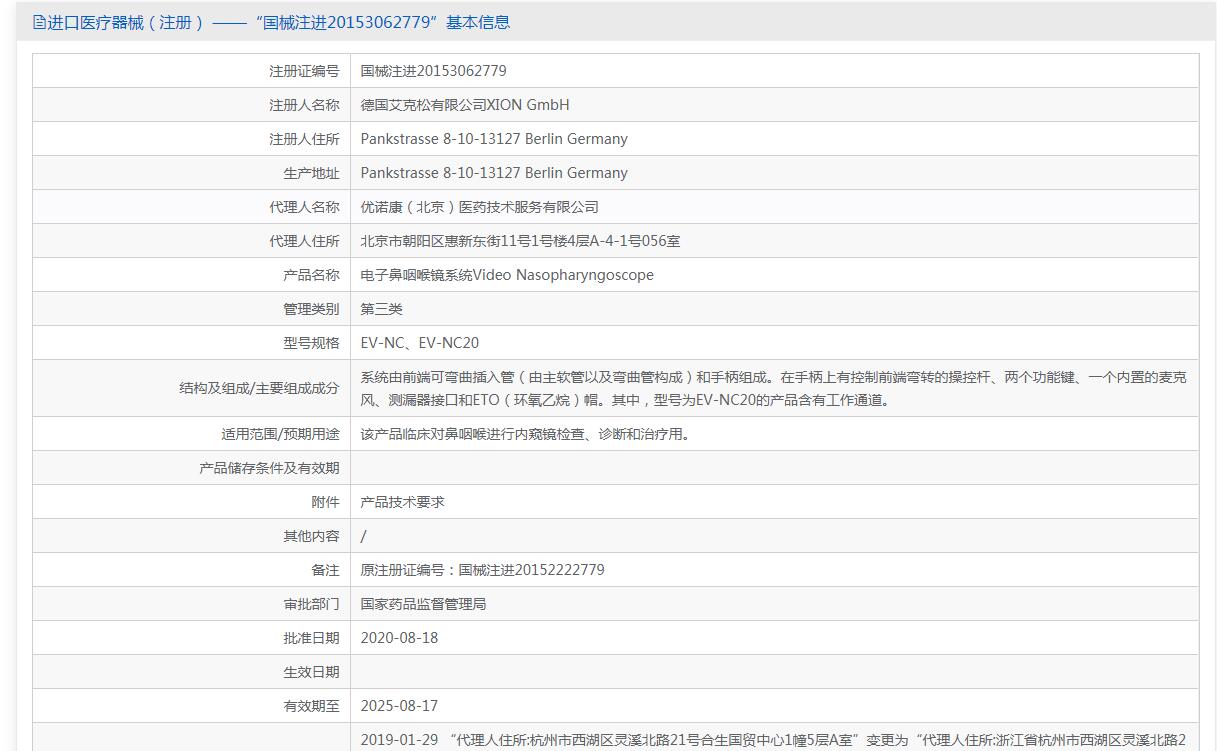Click the agent address 北京市朝阳区惠新东街11号
Viewport: 1217px width, 751px height.
pos(520,241)
